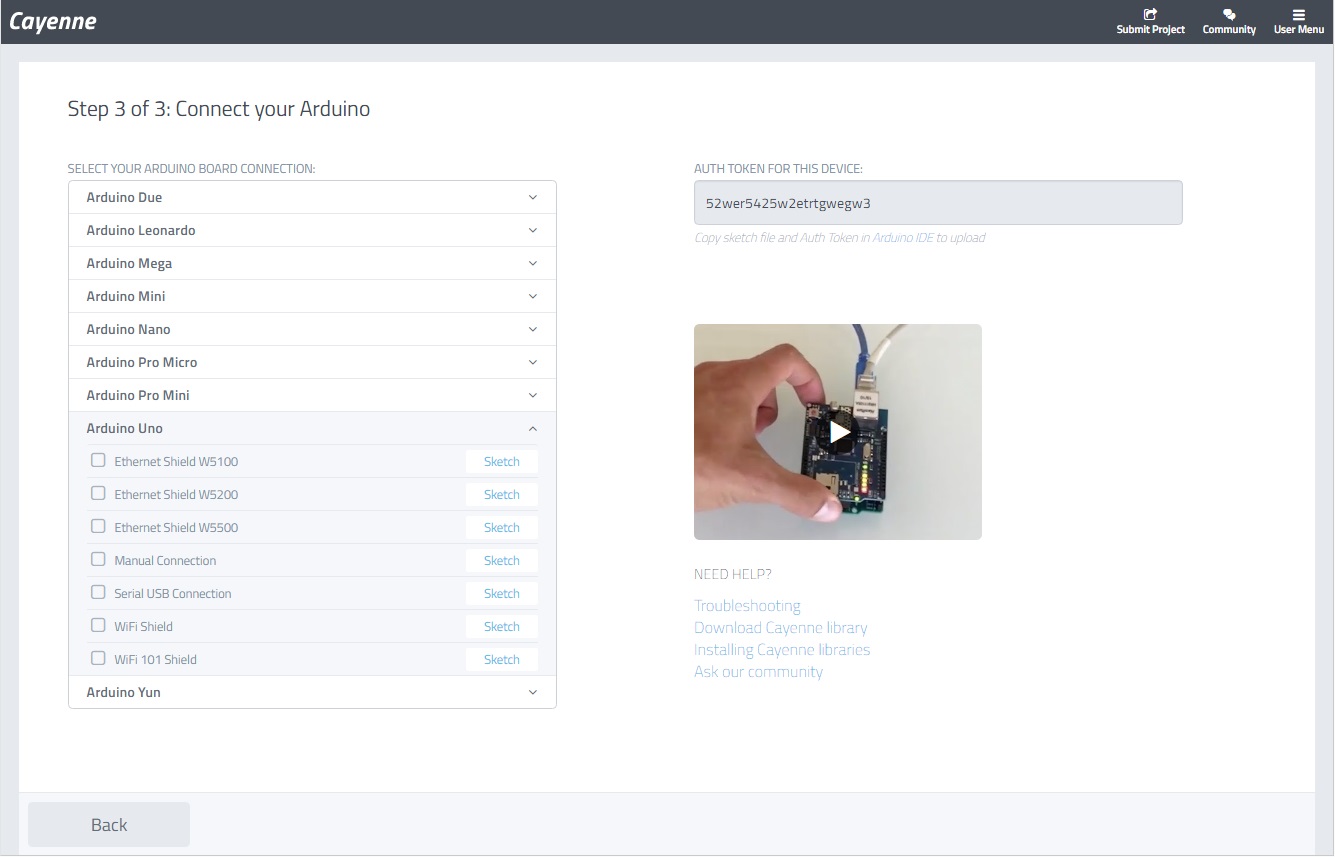Click the Cayenne logo

52,21
